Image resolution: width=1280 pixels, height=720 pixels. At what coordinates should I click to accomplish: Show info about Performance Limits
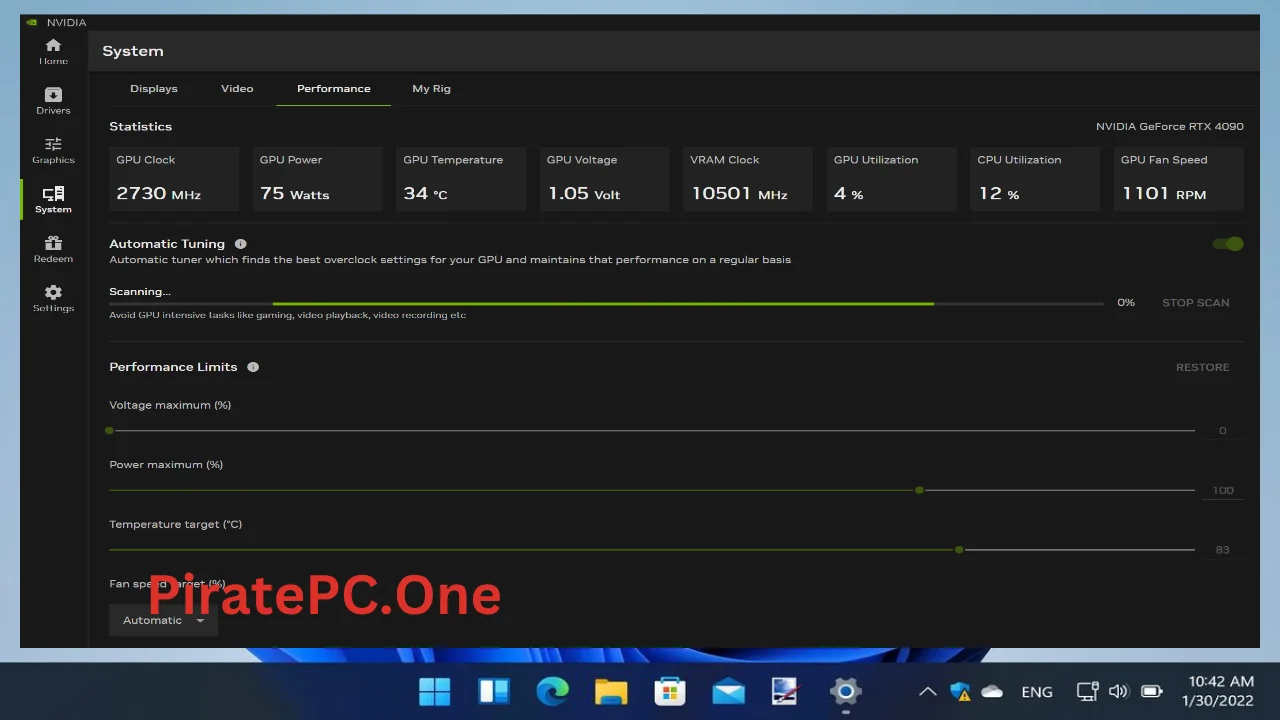253,367
